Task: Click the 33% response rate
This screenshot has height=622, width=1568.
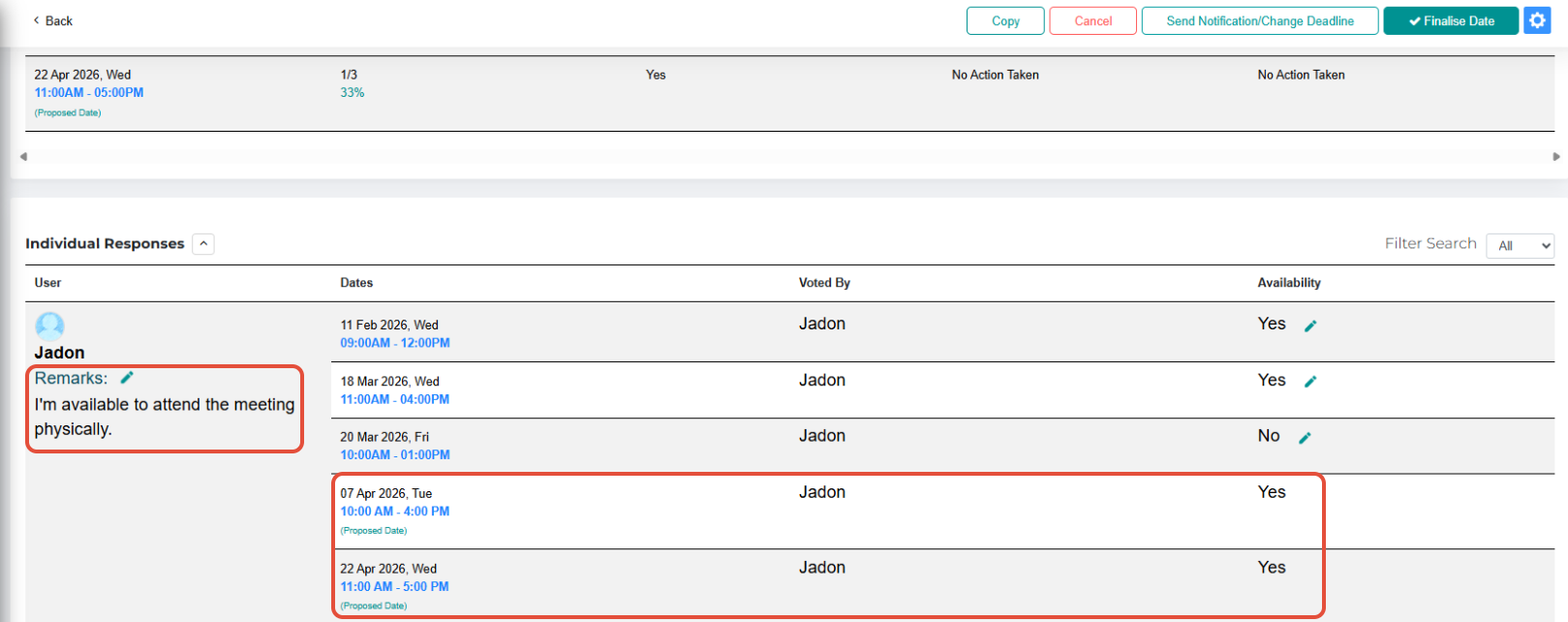Action: click(353, 93)
